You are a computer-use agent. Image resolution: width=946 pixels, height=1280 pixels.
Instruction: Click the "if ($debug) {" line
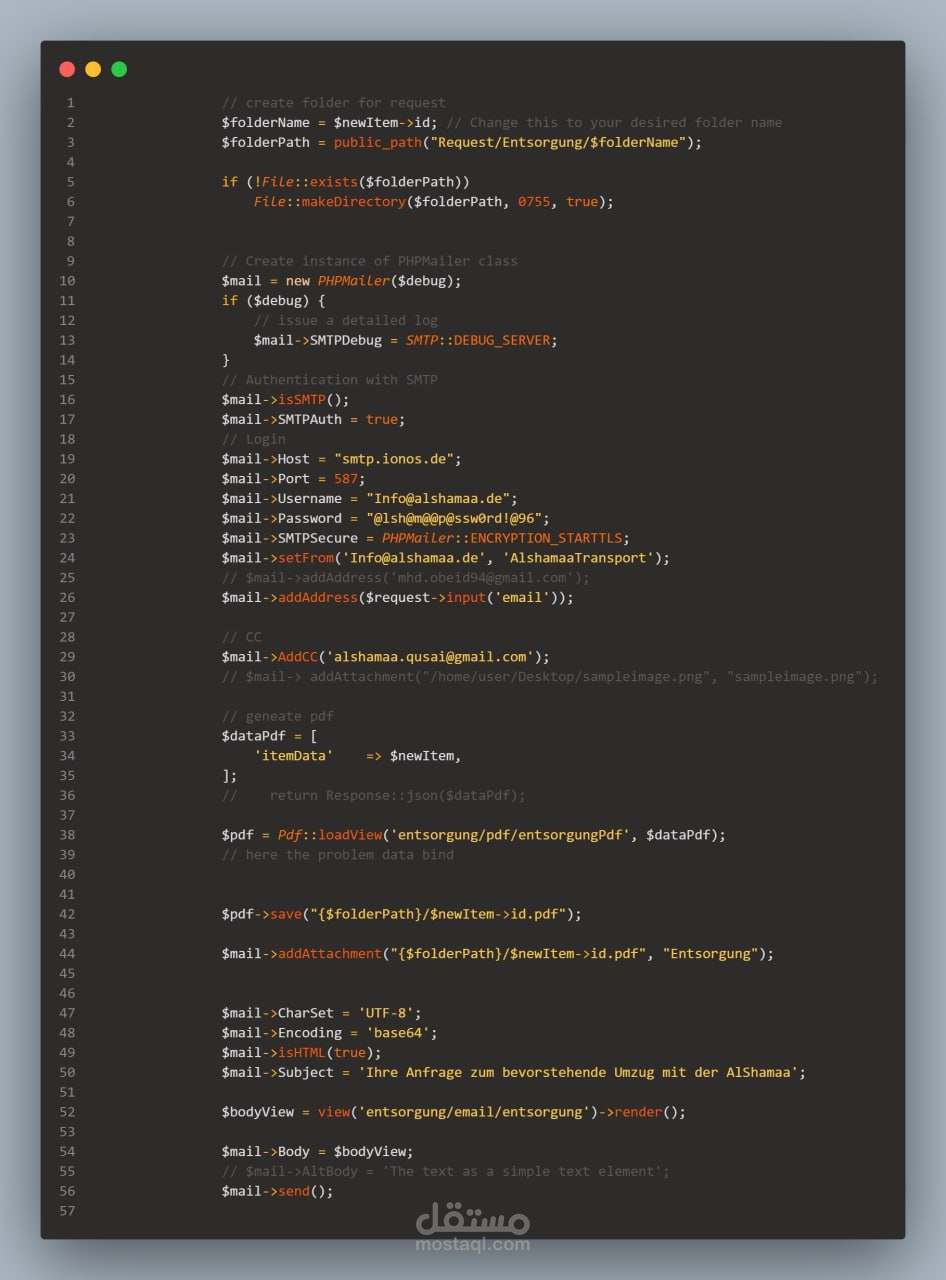click(274, 300)
